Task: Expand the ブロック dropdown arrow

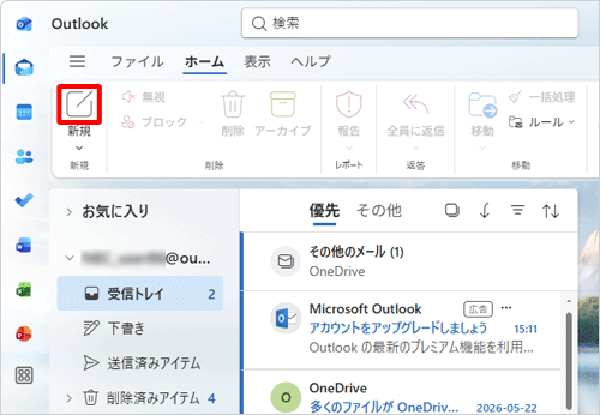Action: pyautogui.click(x=201, y=122)
